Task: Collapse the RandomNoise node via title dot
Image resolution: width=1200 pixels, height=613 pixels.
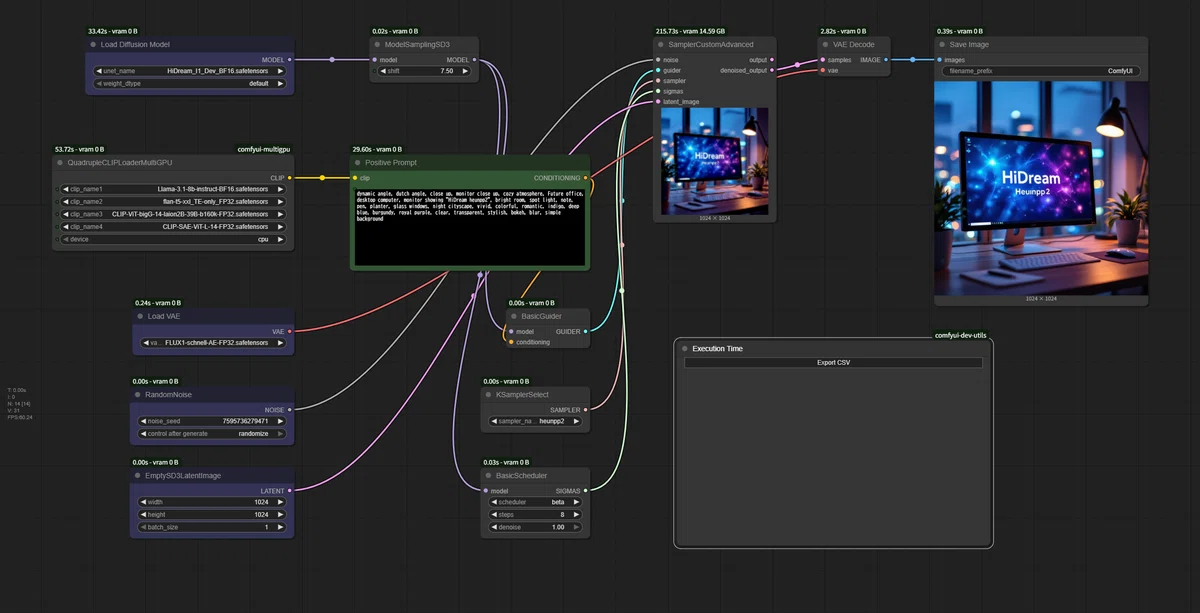Action: pyautogui.click(x=138, y=395)
